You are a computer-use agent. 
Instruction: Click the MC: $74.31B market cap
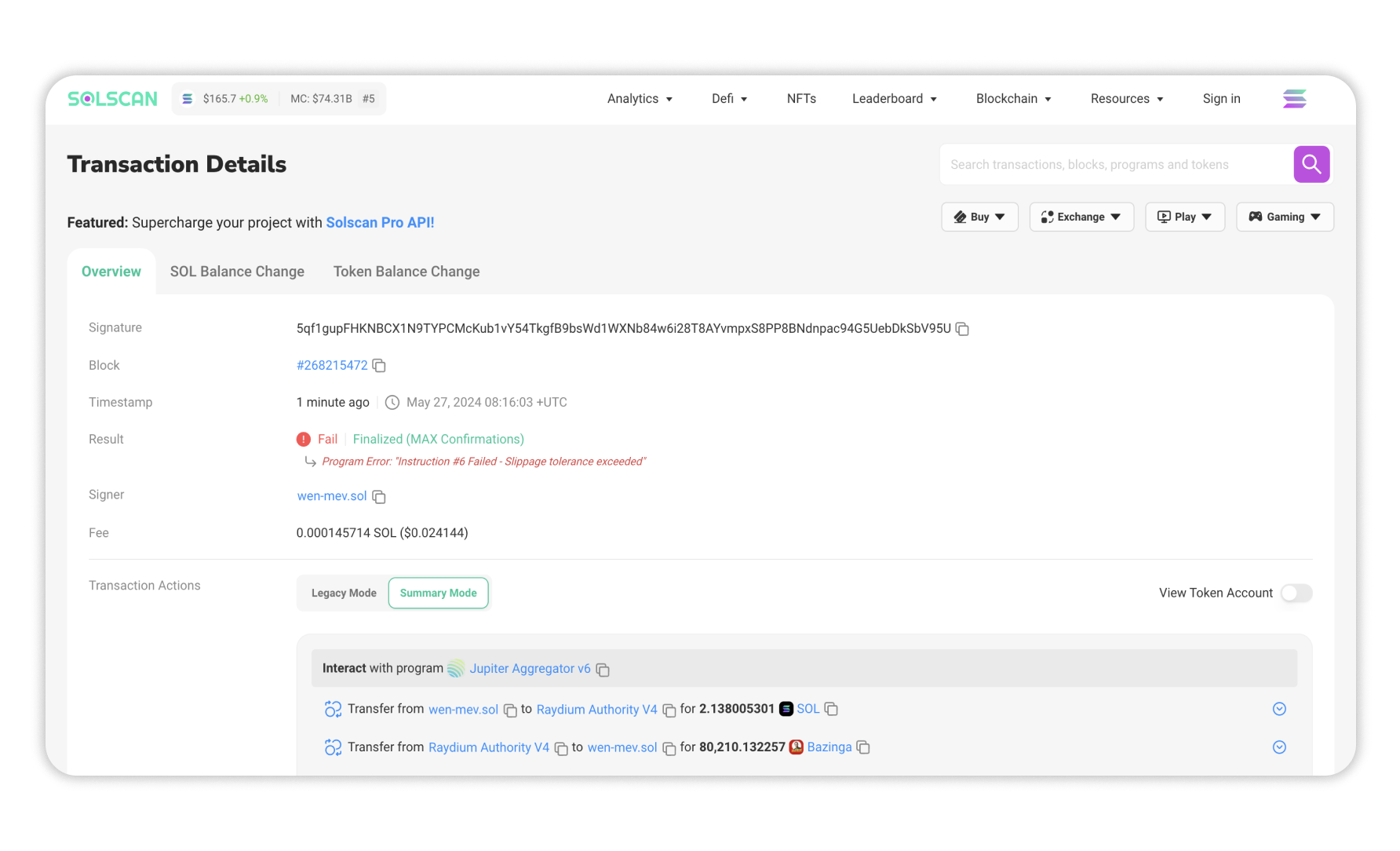click(x=321, y=99)
